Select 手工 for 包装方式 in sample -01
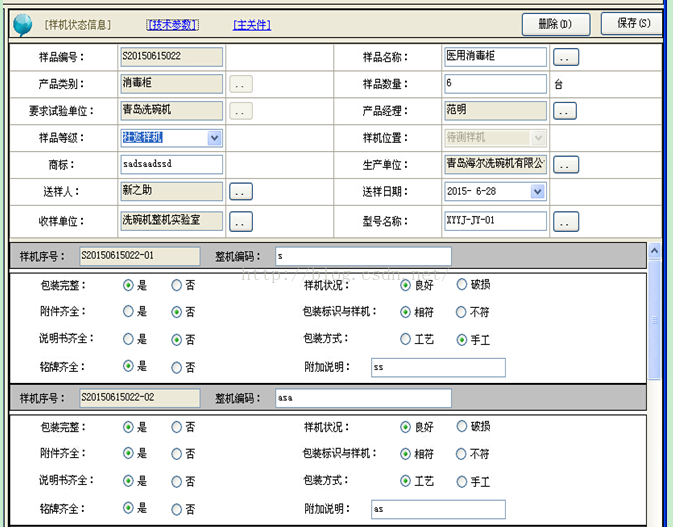This screenshot has width=673, height=527. 461,340
